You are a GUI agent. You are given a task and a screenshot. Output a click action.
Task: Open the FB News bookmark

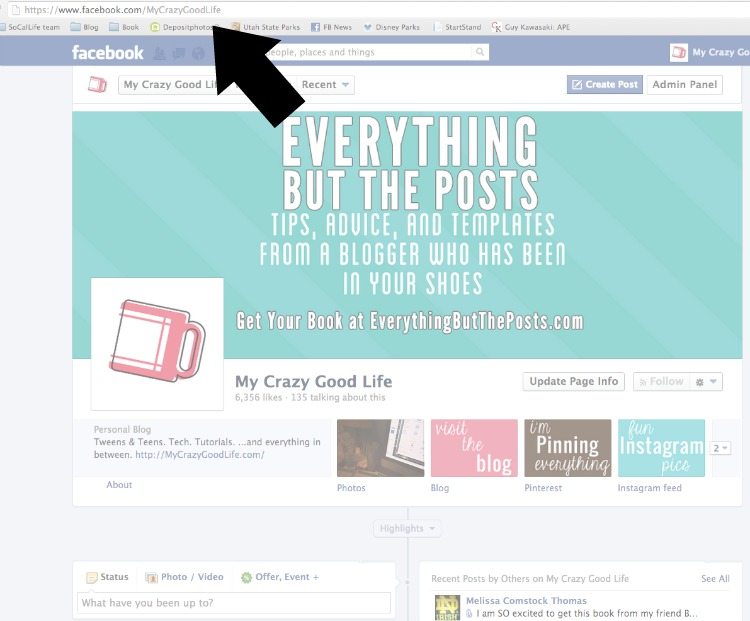tap(331, 27)
